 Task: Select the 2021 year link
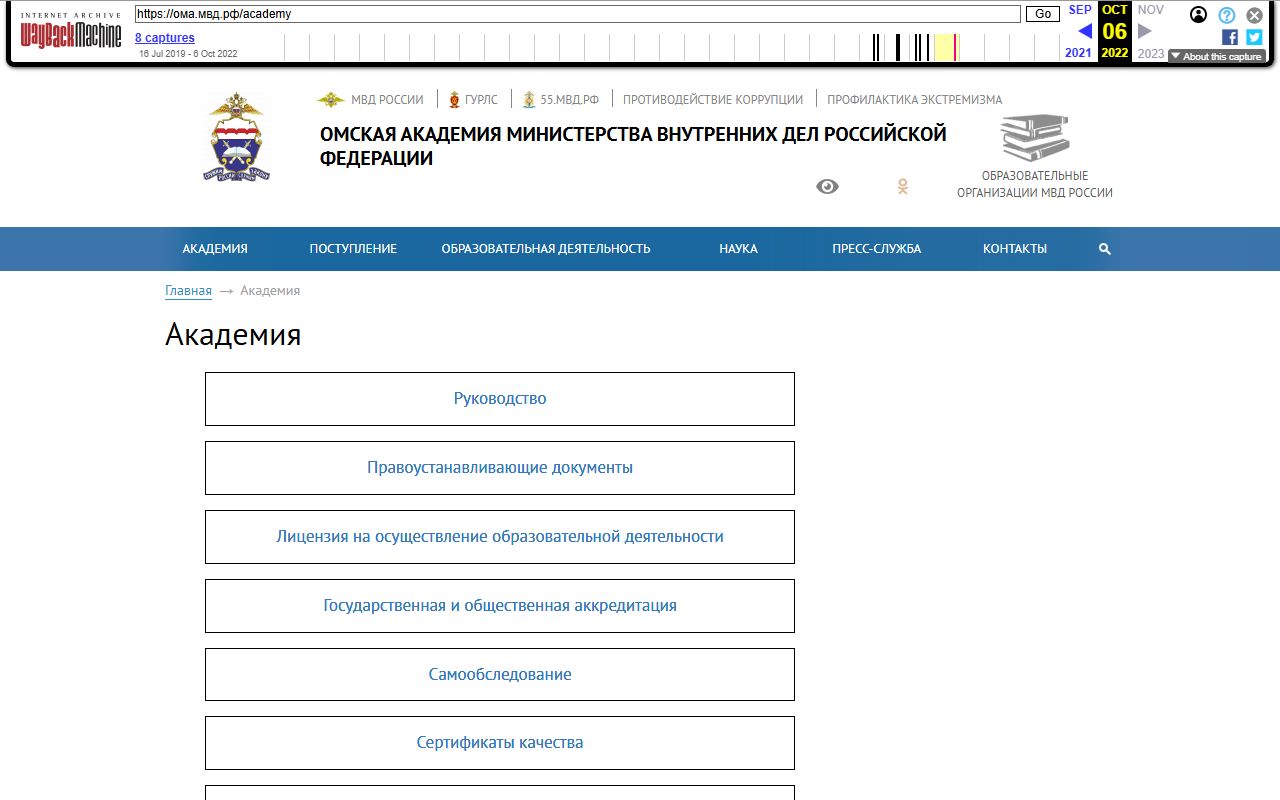point(1078,53)
